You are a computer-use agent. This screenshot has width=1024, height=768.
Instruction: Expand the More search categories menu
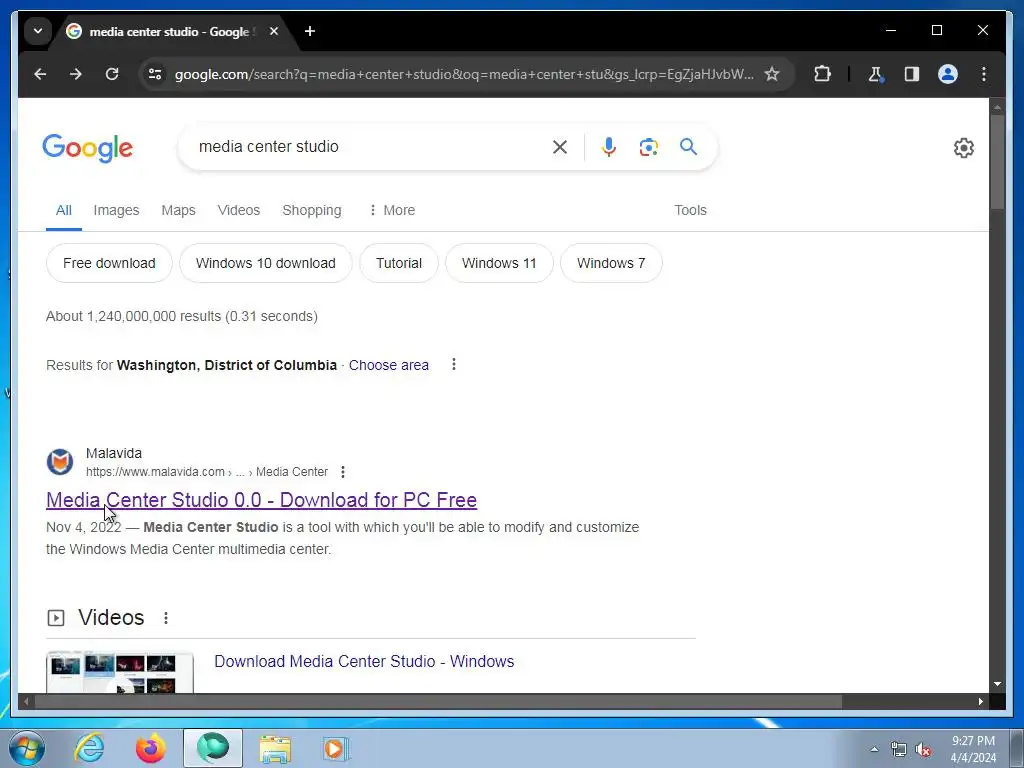pyautogui.click(x=392, y=210)
